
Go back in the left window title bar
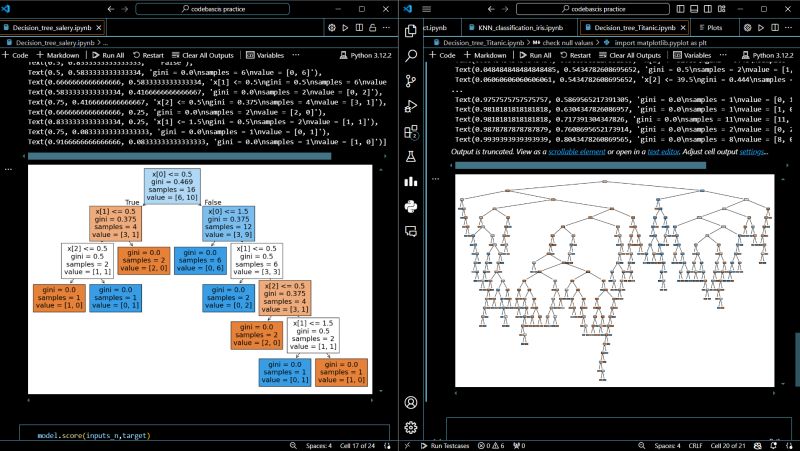click(x=111, y=9)
